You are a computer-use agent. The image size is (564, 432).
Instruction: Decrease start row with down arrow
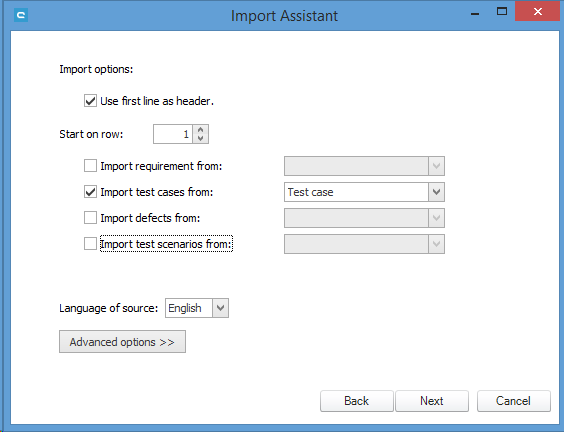click(201, 138)
